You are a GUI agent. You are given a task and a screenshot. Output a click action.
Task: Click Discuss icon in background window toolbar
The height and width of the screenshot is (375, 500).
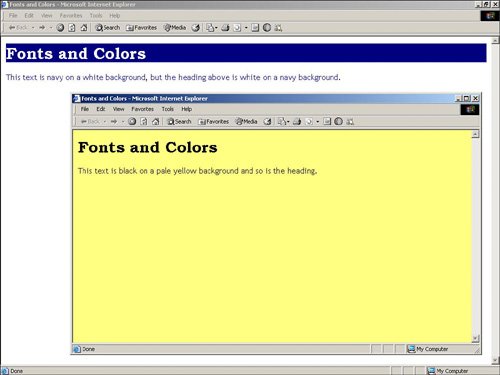[x=255, y=28]
